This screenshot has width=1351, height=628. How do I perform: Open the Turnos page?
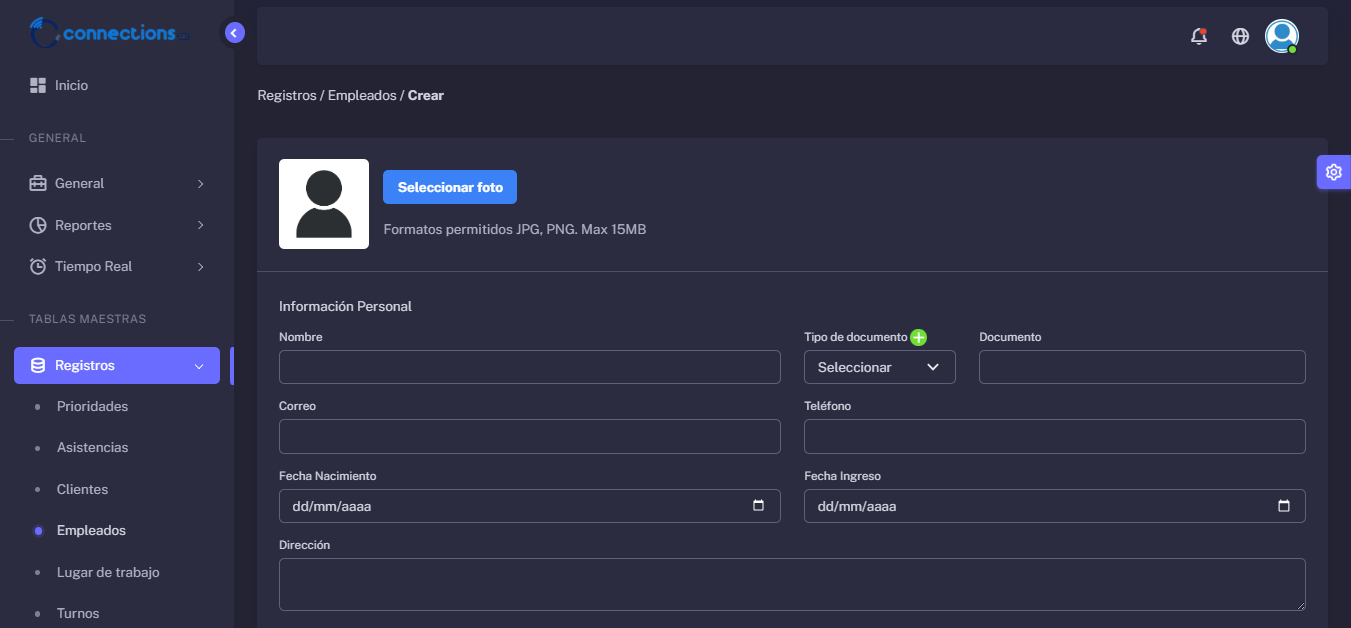tap(78, 614)
